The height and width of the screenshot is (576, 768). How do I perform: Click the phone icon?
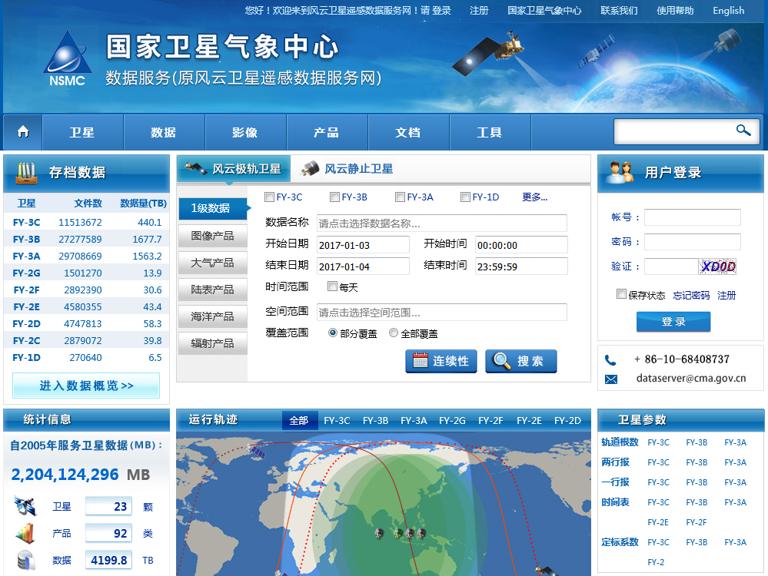(x=610, y=360)
